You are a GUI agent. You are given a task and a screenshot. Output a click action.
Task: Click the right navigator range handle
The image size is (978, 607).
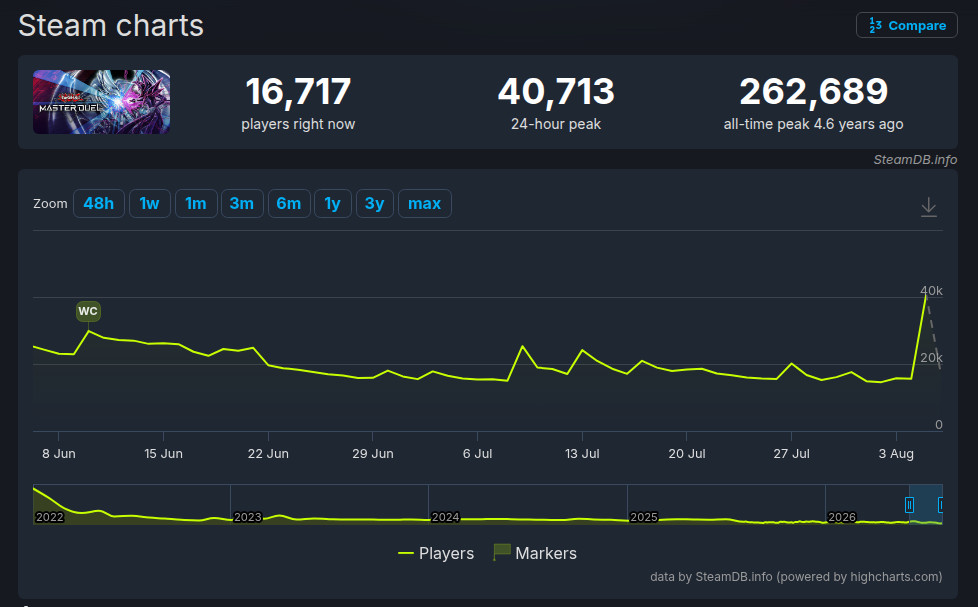point(941,505)
